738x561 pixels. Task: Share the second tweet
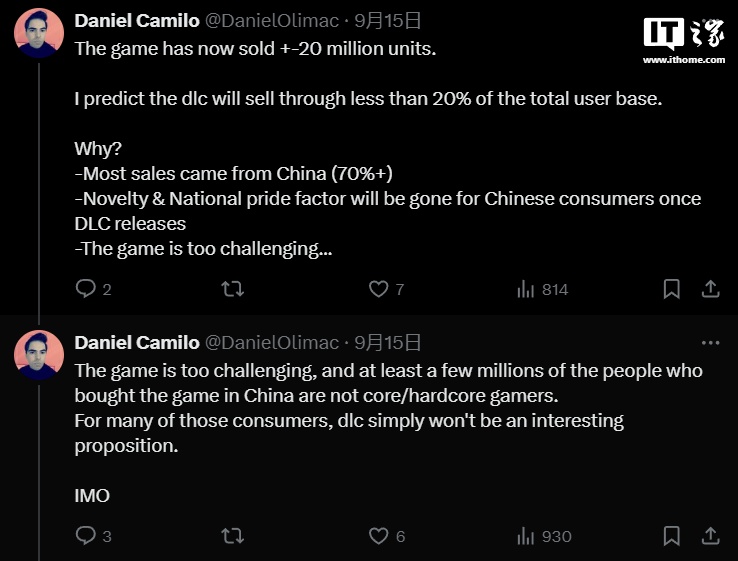711,536
